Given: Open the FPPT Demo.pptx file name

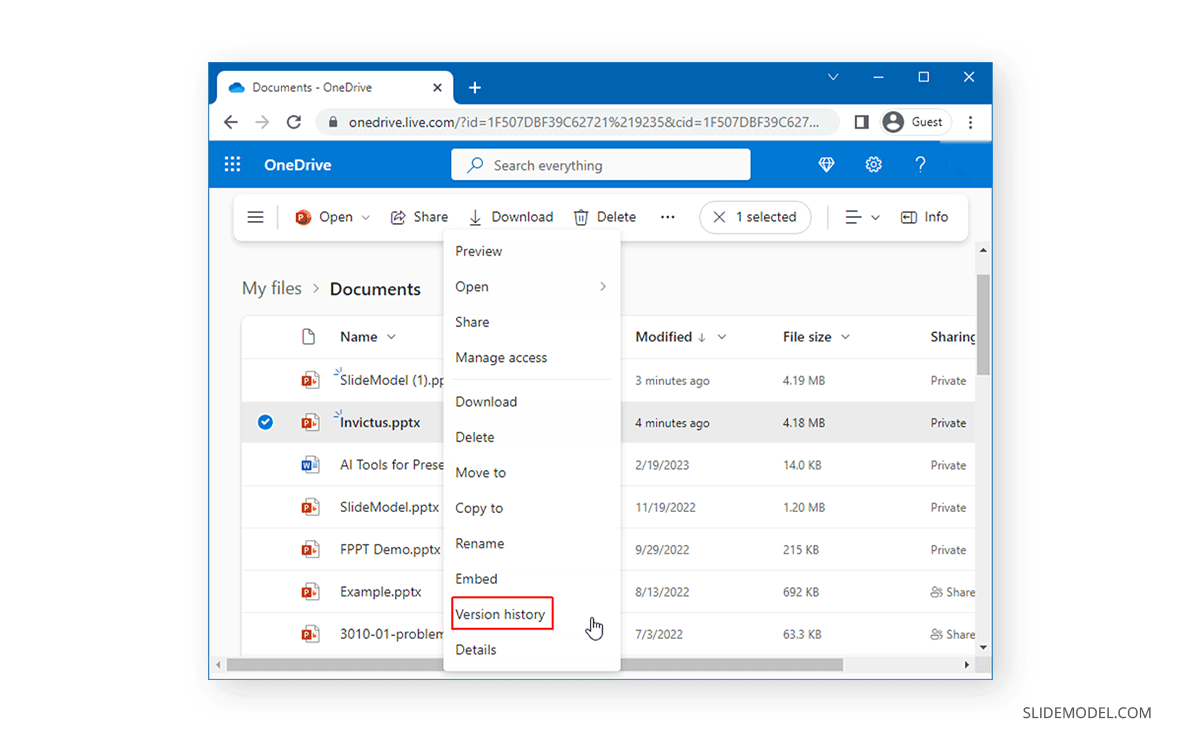Looking at the screenshot, I should pos(390,550).
